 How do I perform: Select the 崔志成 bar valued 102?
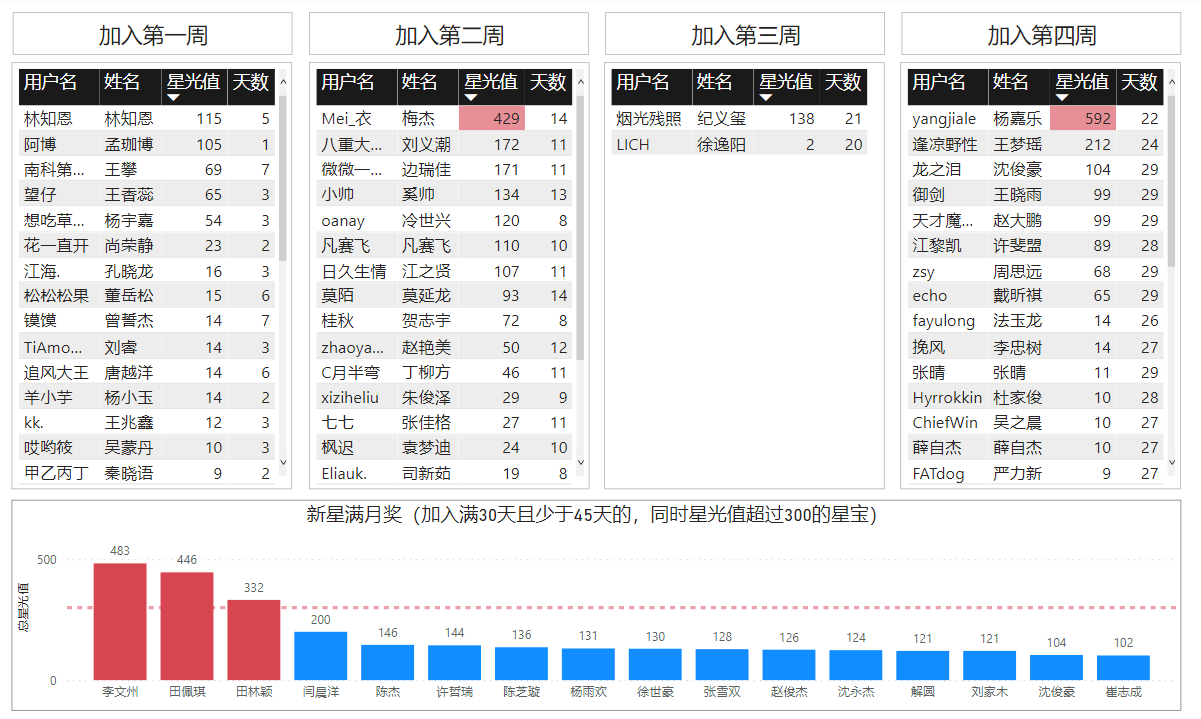(x=1124, y=668)
